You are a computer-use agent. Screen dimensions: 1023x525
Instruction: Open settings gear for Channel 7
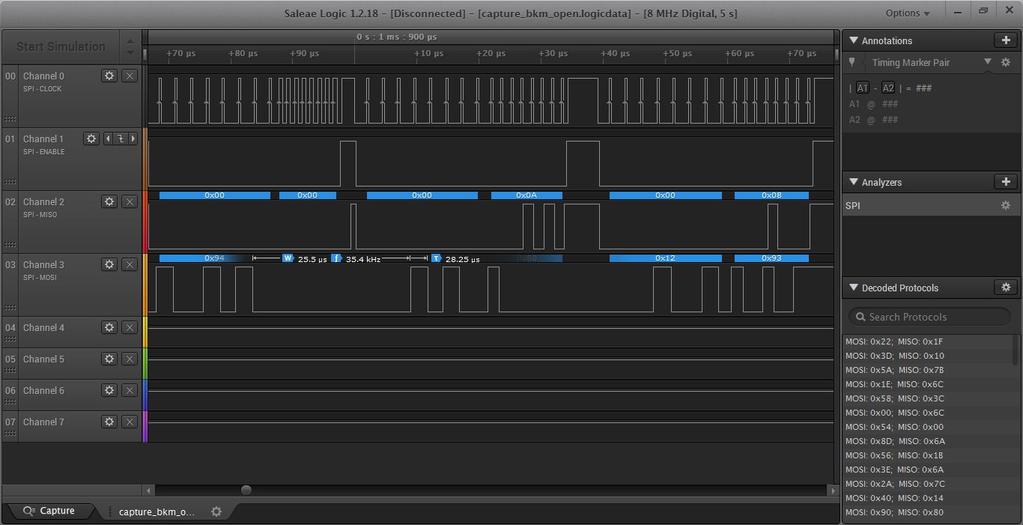point(110,422)
